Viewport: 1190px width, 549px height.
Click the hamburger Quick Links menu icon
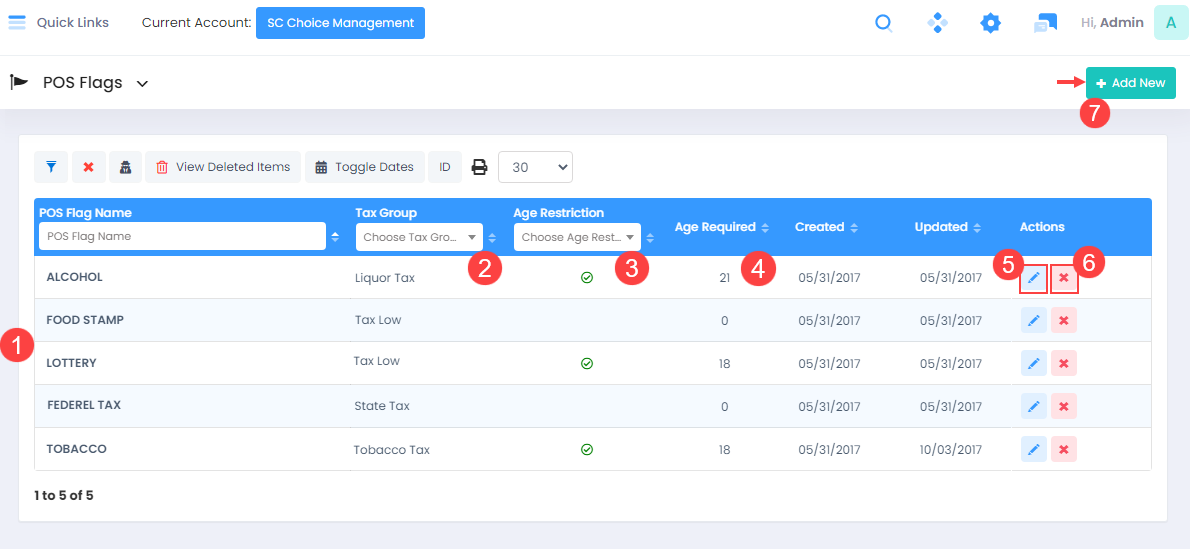17,23
